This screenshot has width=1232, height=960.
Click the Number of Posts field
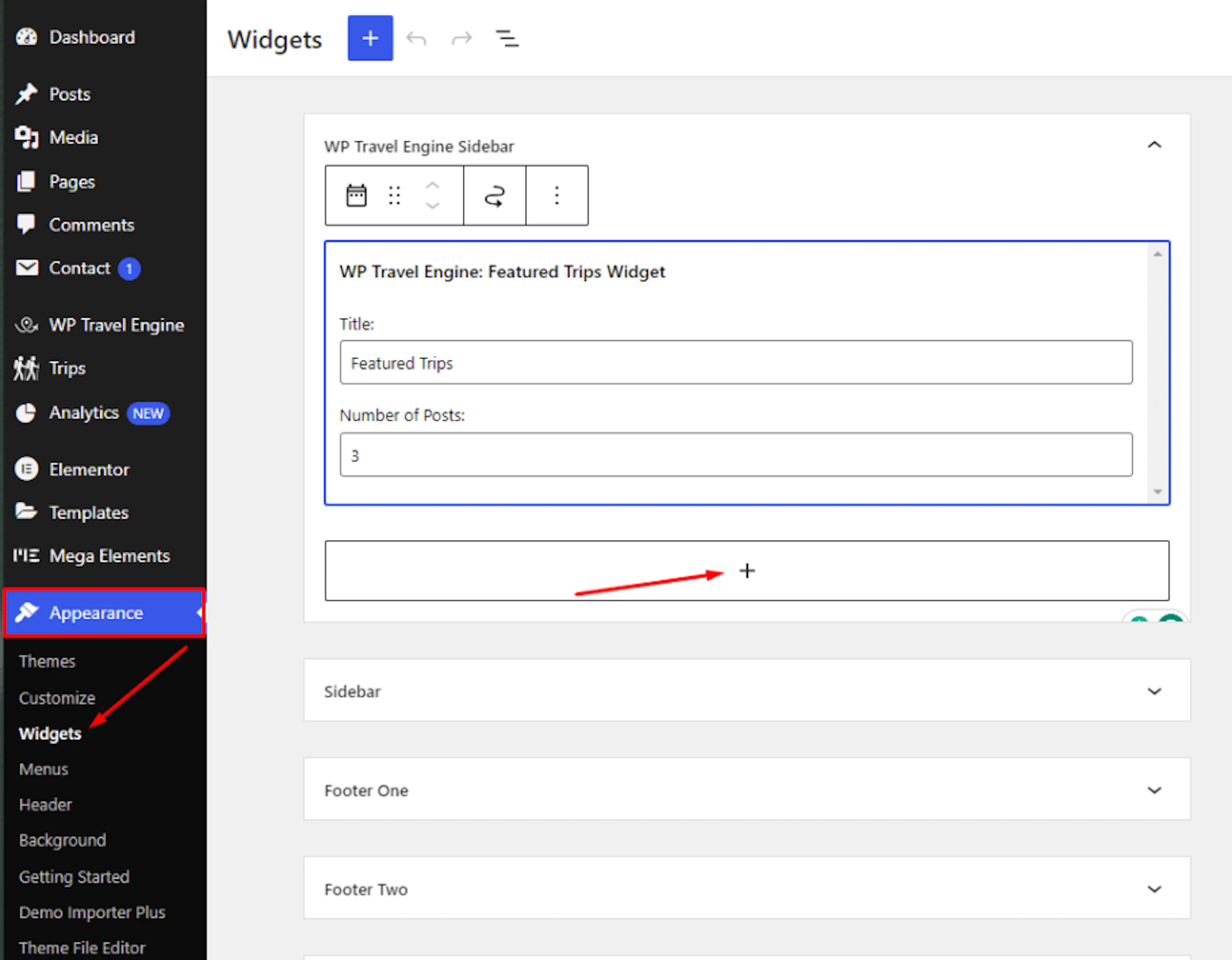[x=736, y=455]
